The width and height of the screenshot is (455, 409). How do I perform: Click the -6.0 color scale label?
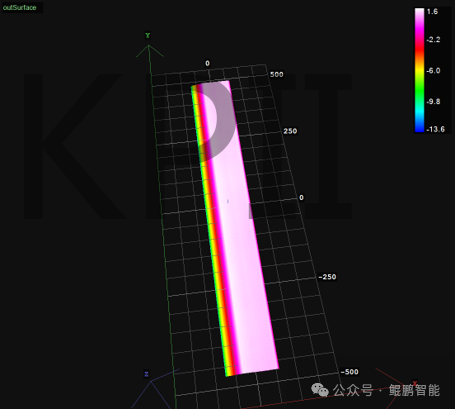[433, 71]
